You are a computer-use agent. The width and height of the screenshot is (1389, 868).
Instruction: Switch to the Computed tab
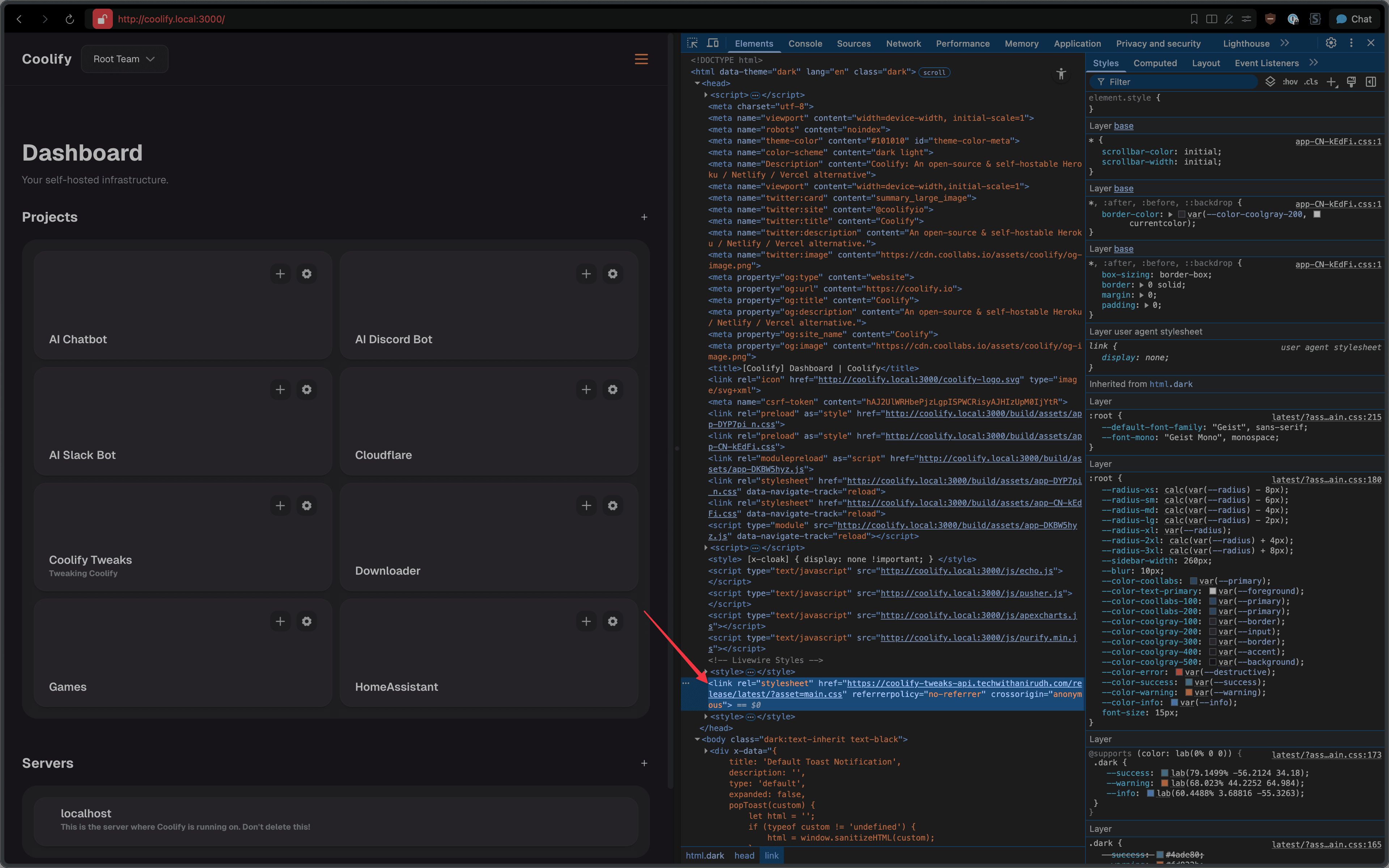point(1155,63)
